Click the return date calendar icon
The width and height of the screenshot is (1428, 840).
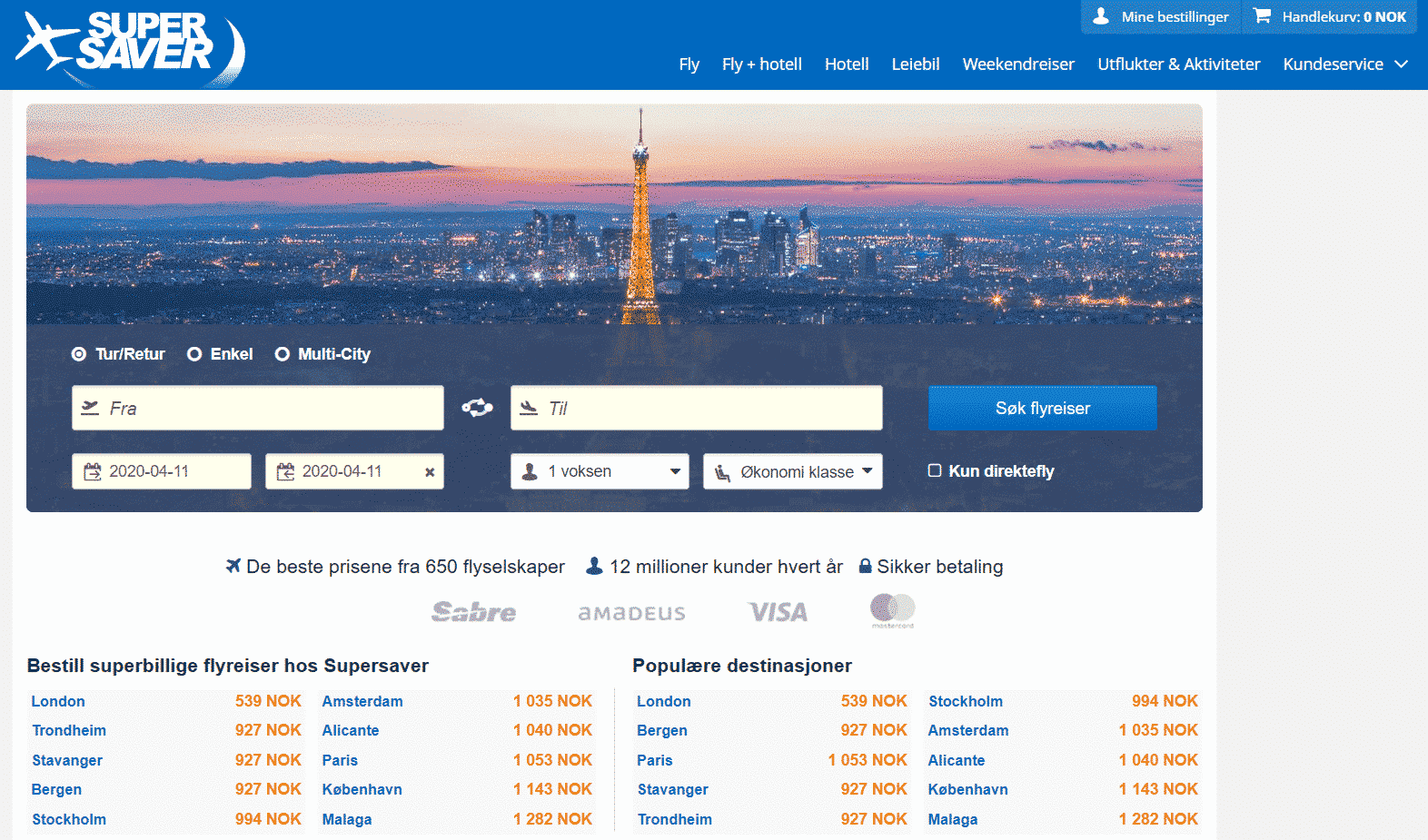click(285, 471)
